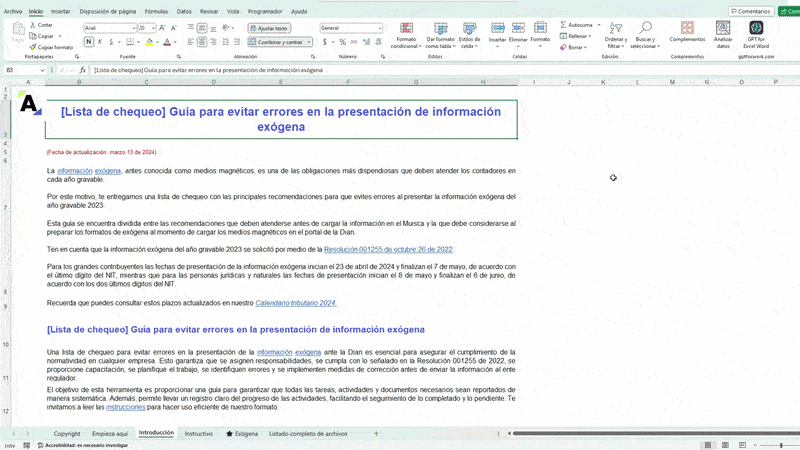This screenshot has width=800, height=450.
Task: Toggle Ajustar texto wrap option
Action: (268, 29)
